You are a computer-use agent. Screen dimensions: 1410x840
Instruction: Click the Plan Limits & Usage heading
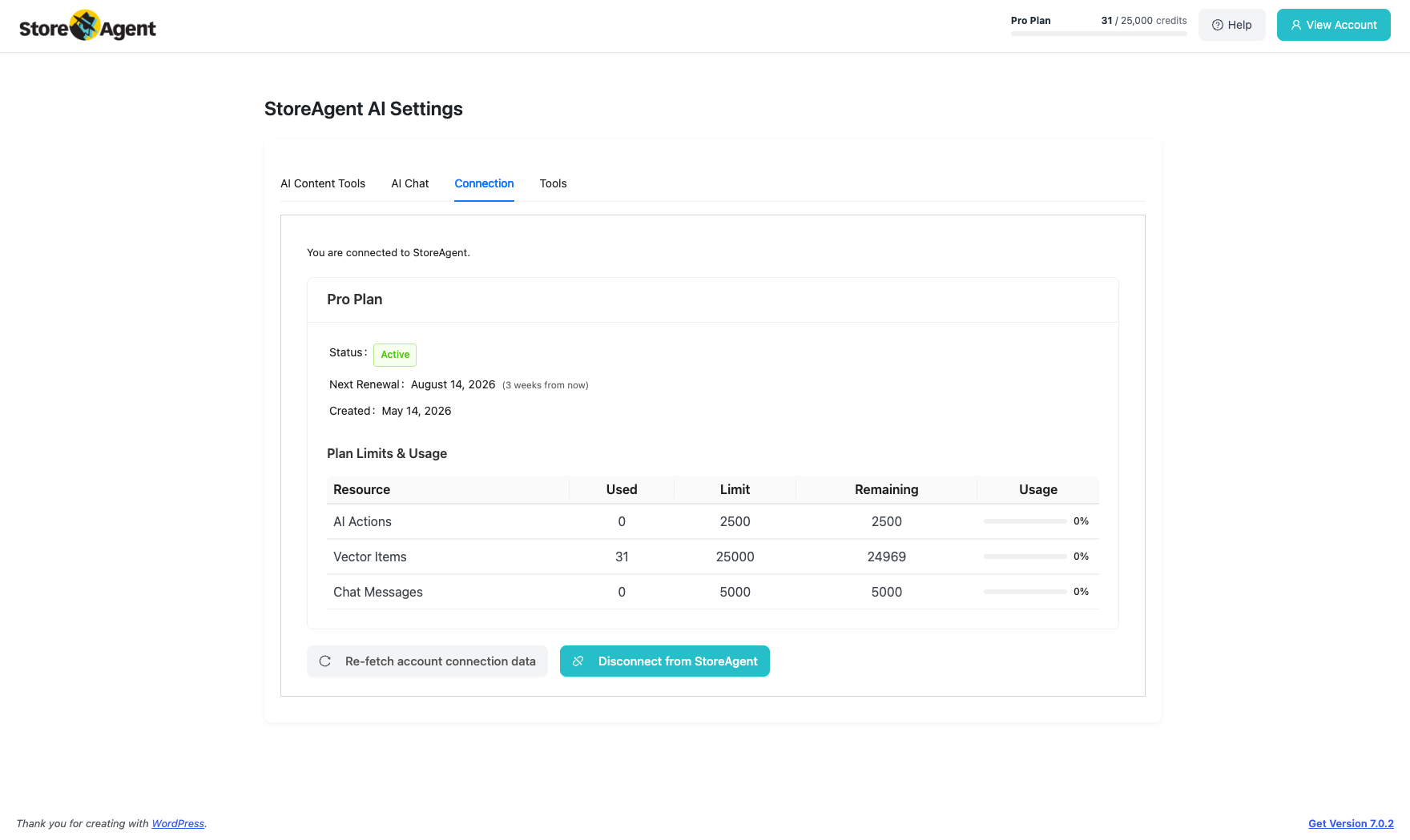tap(387, 453)
